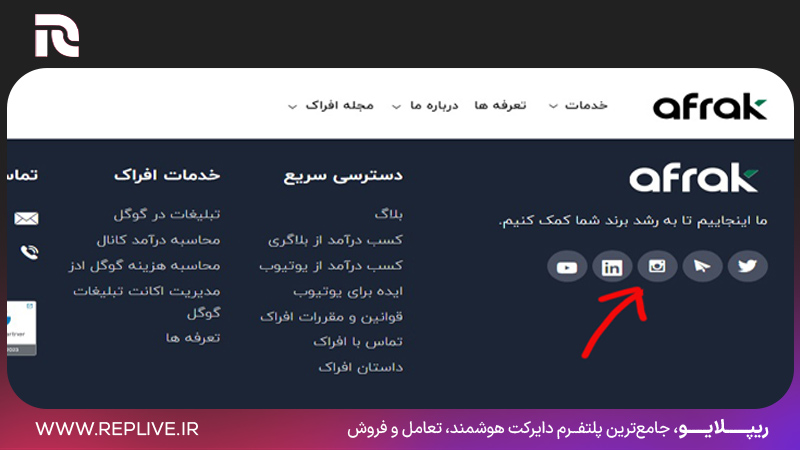Viewport: 800px width, 450px height.
Task: Click the brand tagline under the footer logo
Action: point(633,221)
